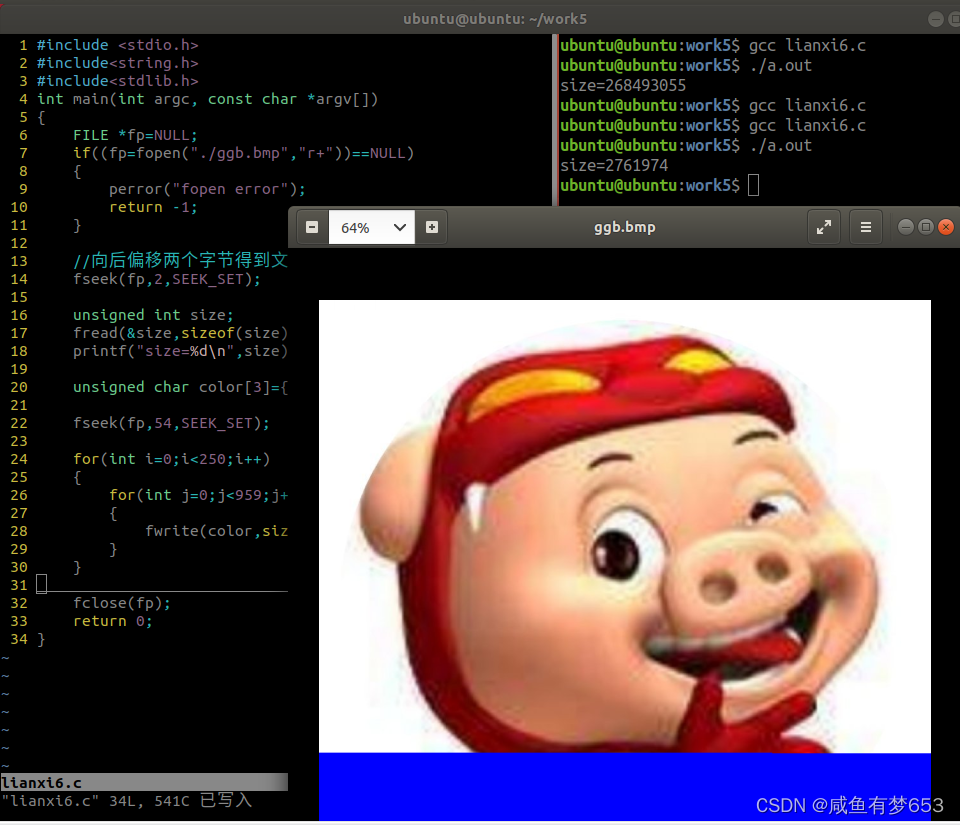Click the fwrite(color line 28

[x=217, y=531]
